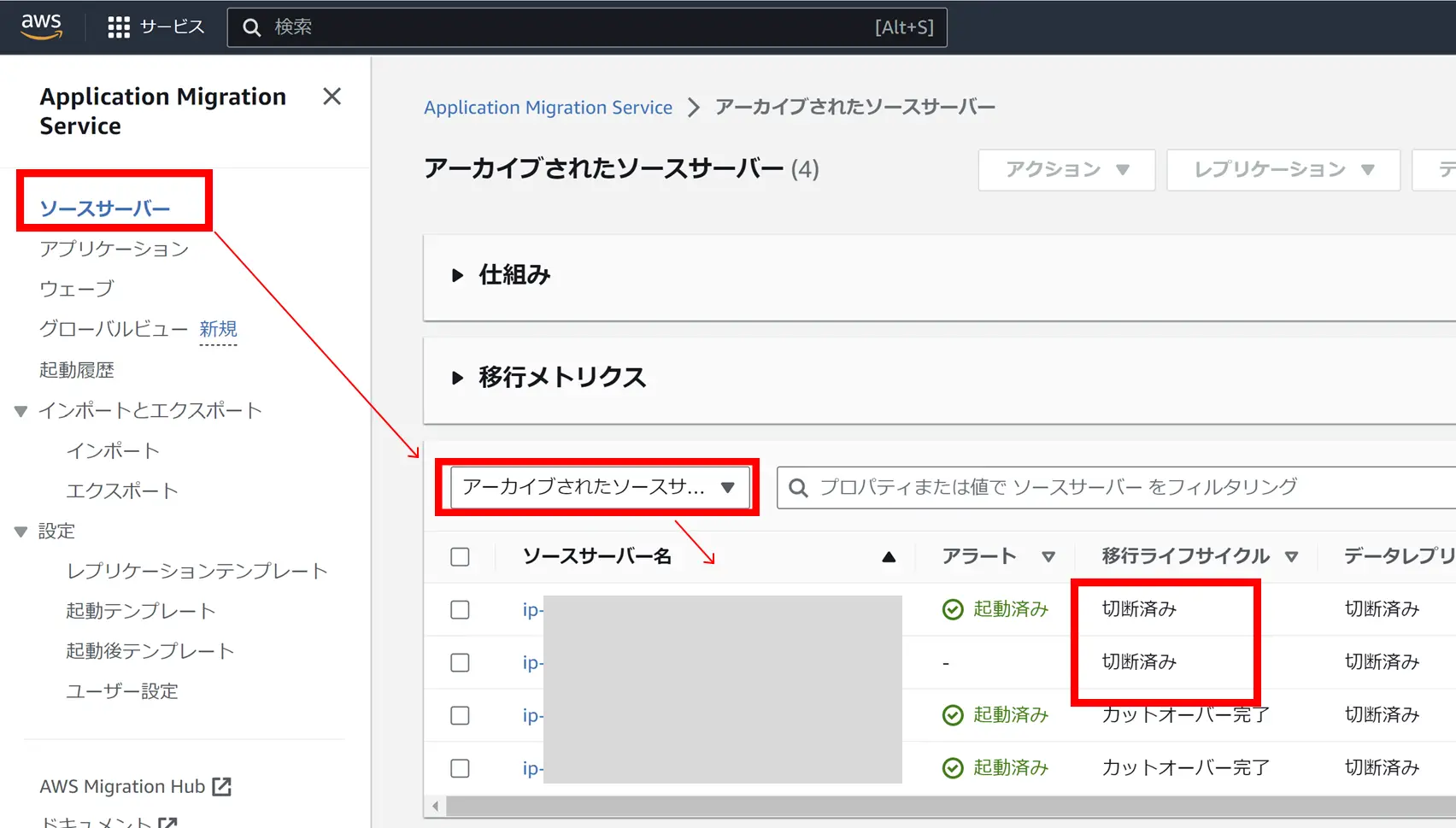
Task: Click the ソースサーバー名 column header
Action: point(597,556)
